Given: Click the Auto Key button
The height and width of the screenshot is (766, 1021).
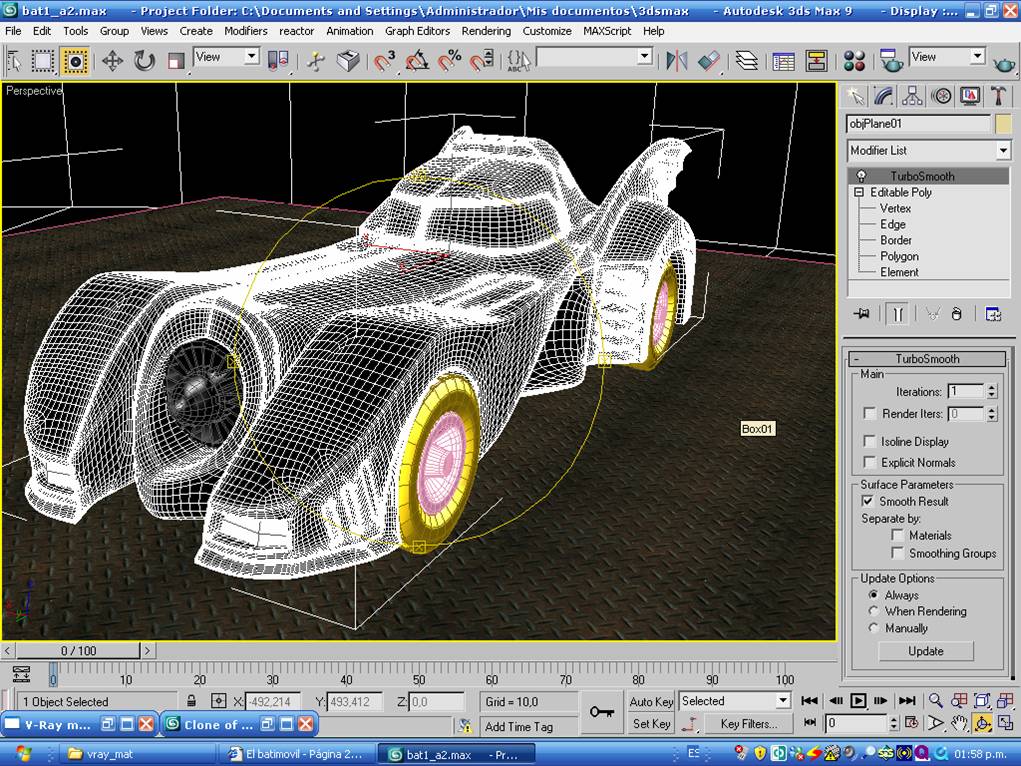Looking at the screenshot, I should [651, 701].
